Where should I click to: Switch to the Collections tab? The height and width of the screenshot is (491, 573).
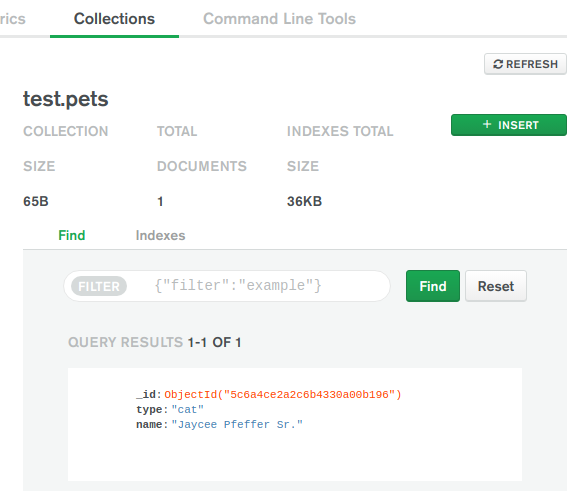pyautogui.click(x=114, y=19)
